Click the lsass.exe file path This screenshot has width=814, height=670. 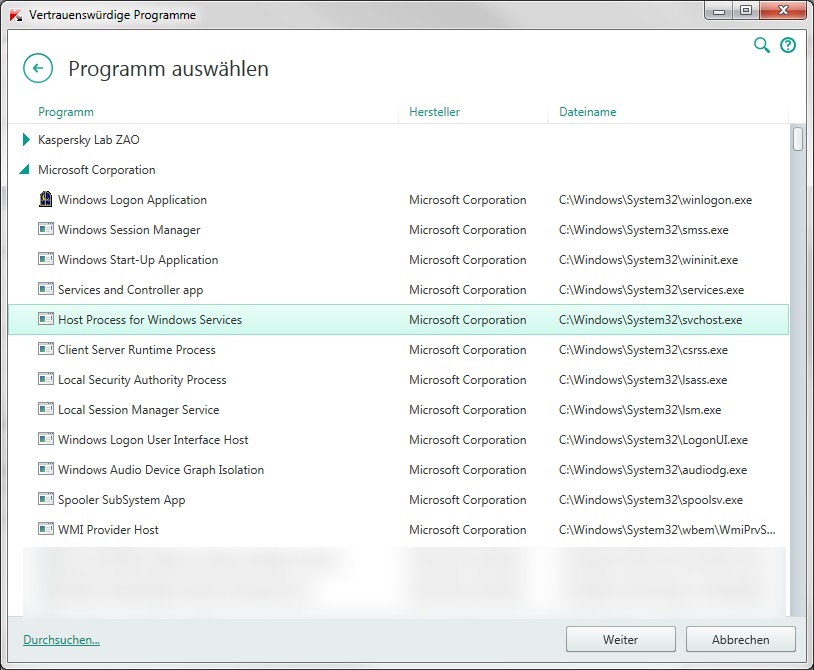click(643, 380)
